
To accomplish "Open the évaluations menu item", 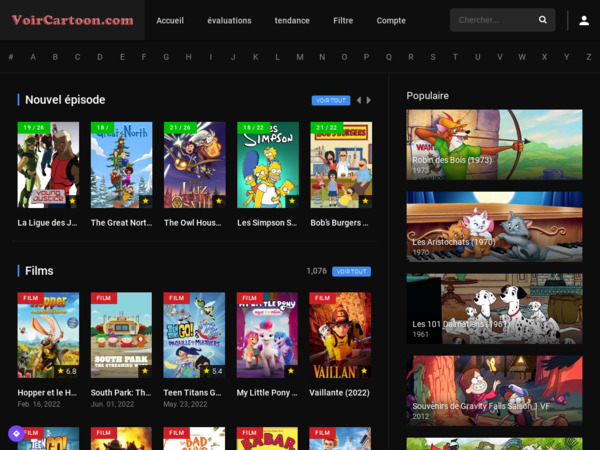I will pos(229,21).
